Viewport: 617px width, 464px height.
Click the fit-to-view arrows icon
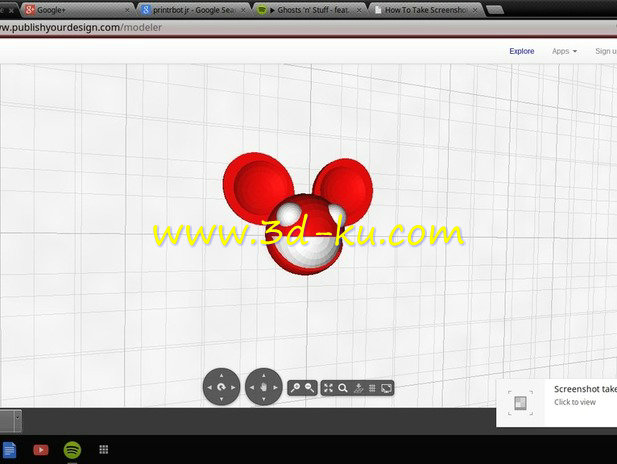pyautogui.click(x=328, y=388)
